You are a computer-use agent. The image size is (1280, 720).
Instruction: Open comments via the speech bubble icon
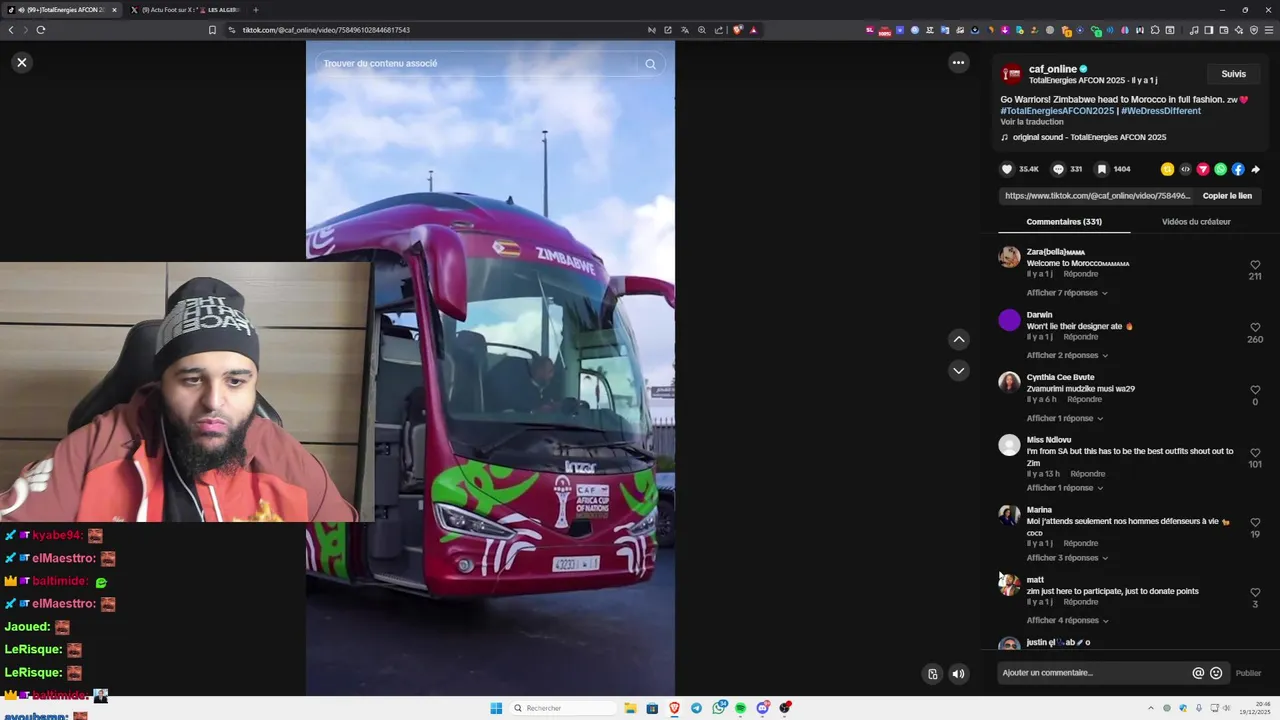(1058, 169)
